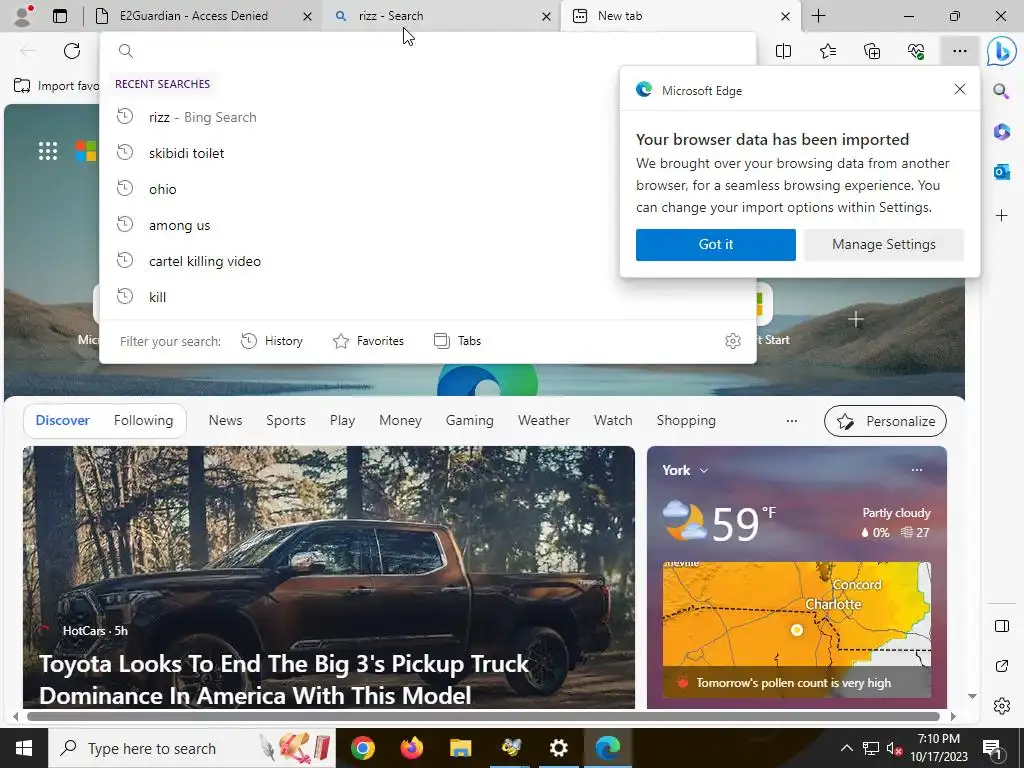Select the Discover feed tab
Screen dimensions: 1024x768
tap(62, 421)
